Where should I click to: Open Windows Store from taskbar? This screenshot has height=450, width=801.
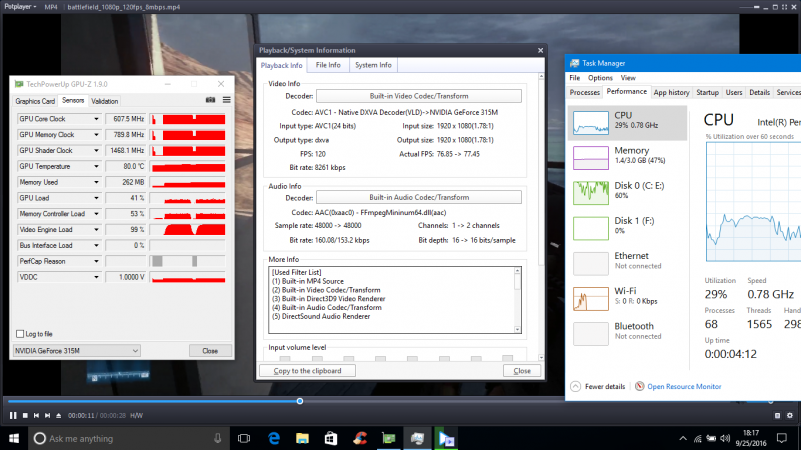point(331,439)
